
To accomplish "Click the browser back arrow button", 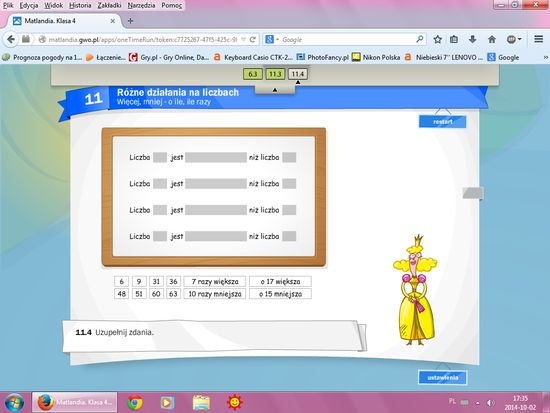I will point(11,39).
